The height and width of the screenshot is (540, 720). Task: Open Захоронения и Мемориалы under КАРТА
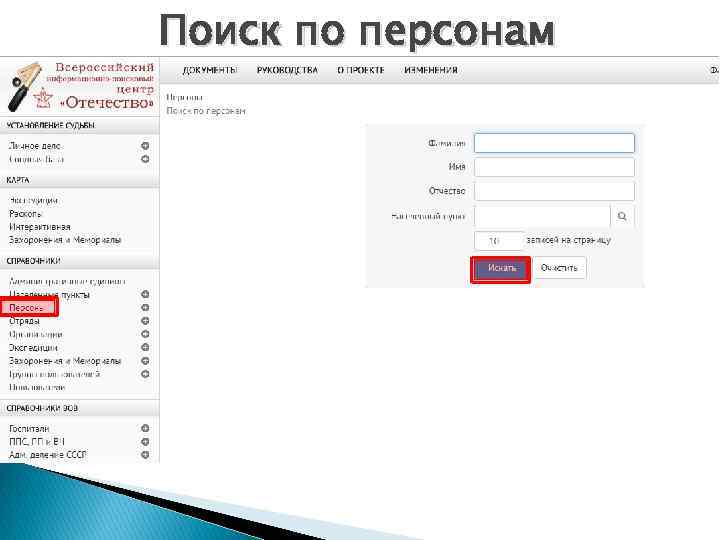[x=65, y=240]
